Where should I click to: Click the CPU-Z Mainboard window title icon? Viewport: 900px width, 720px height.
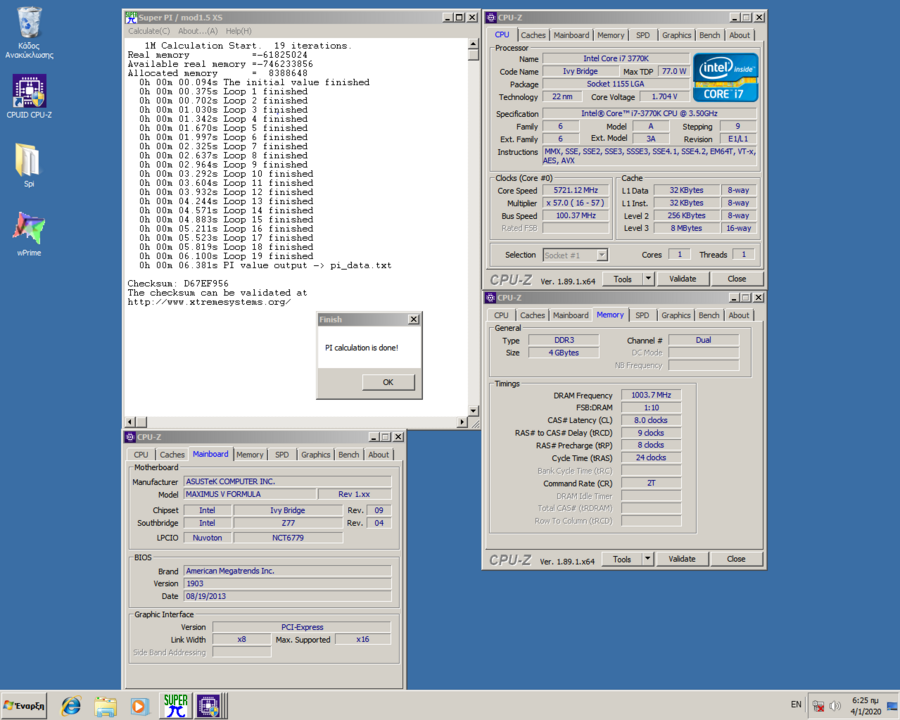(x=130, y=437)
